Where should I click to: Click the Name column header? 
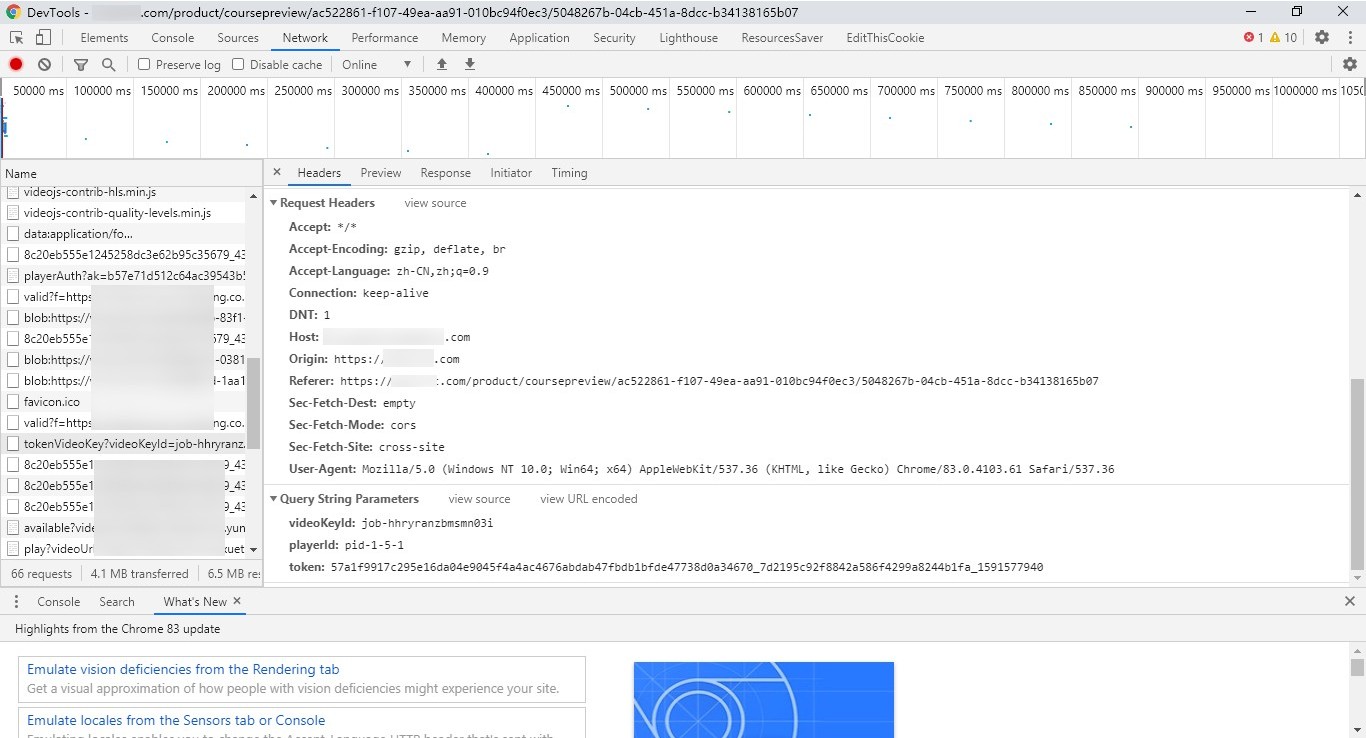coord(130,173)
